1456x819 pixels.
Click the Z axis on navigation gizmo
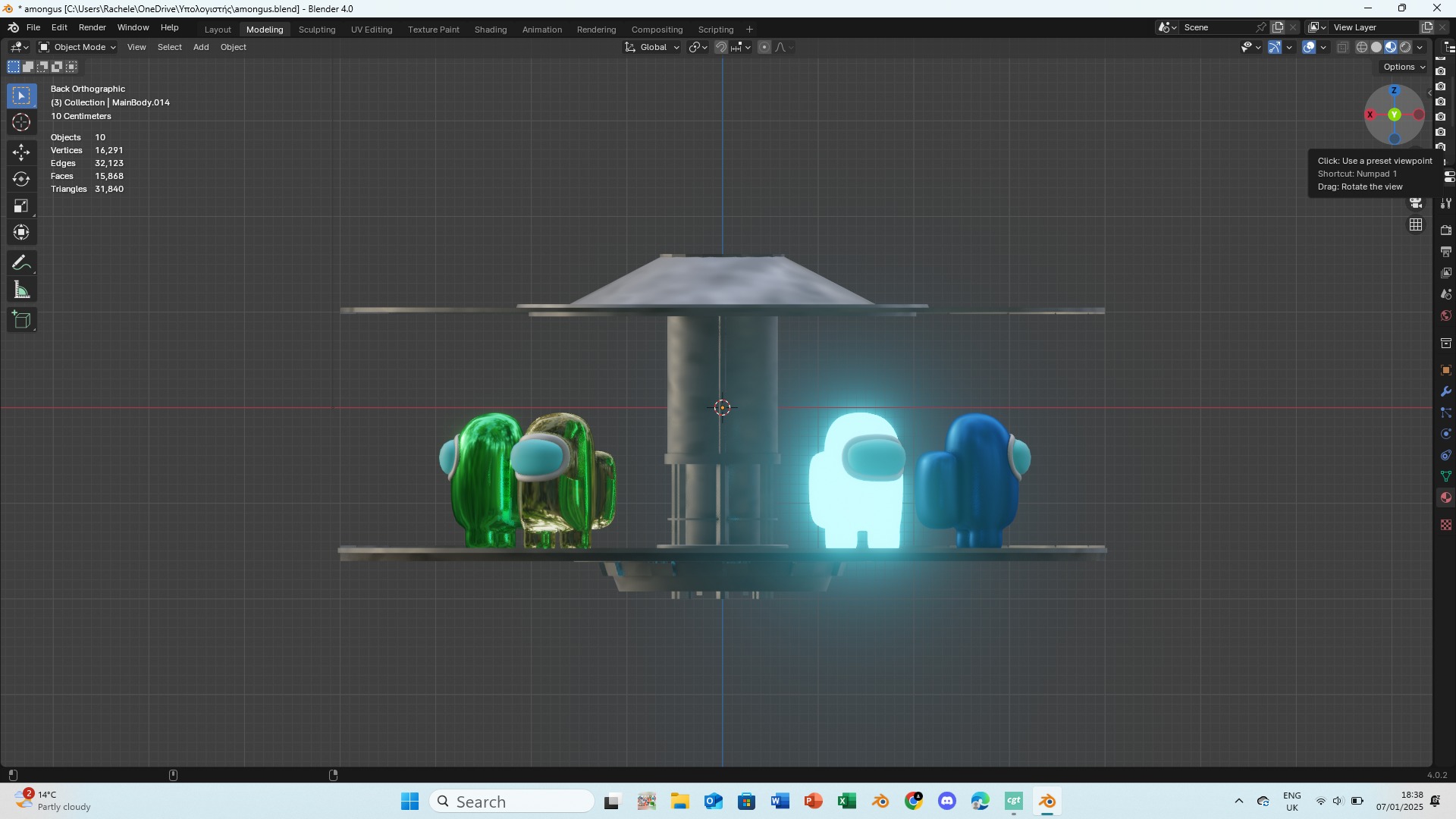pos(1394,91)
